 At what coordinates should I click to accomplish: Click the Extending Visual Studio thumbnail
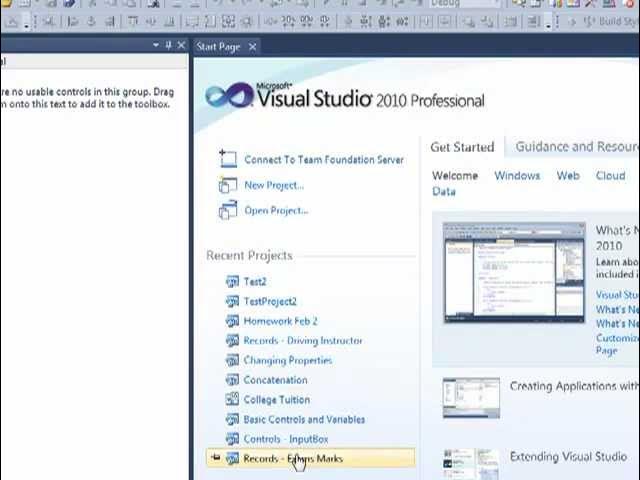pyautogui.click(x=471, y=464)
